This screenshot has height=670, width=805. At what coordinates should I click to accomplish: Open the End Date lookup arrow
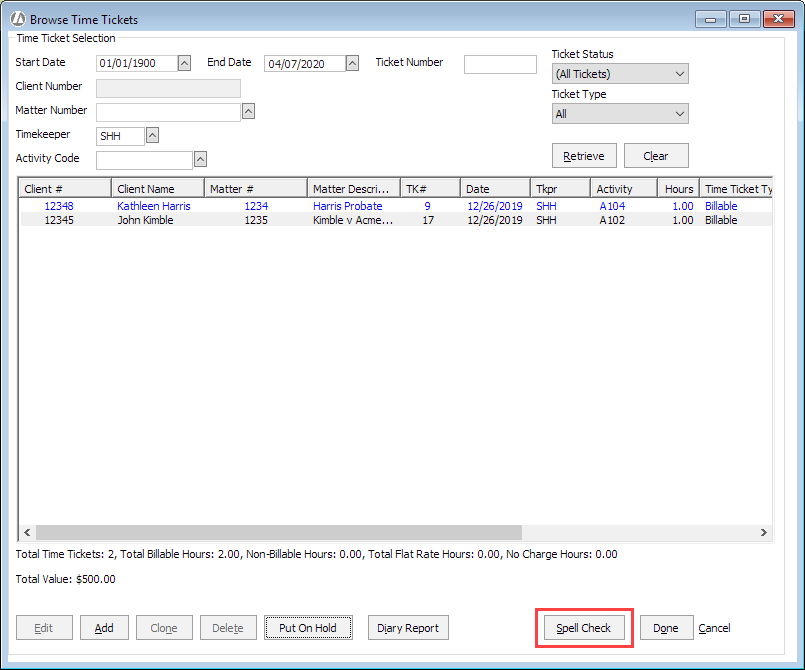pos(352,63)
